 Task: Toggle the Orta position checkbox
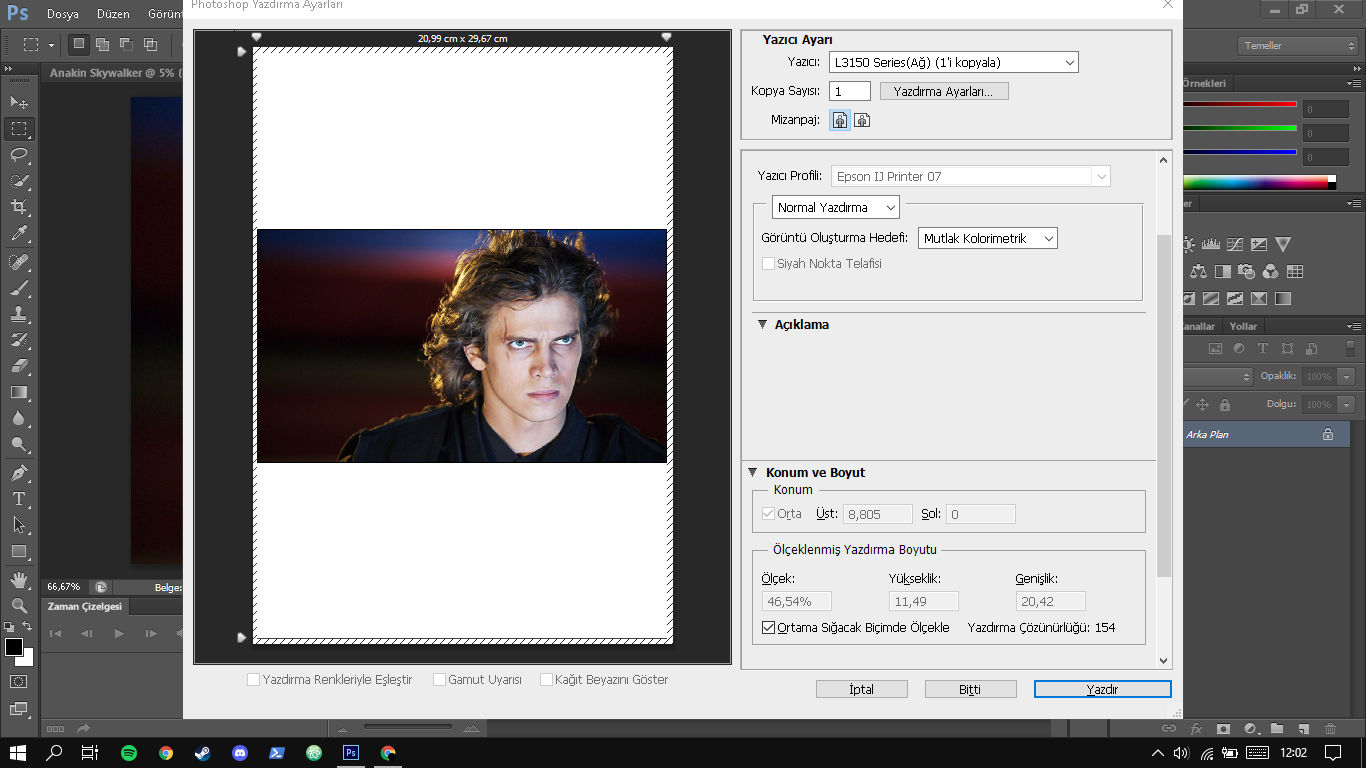click(x=768, y=514)
